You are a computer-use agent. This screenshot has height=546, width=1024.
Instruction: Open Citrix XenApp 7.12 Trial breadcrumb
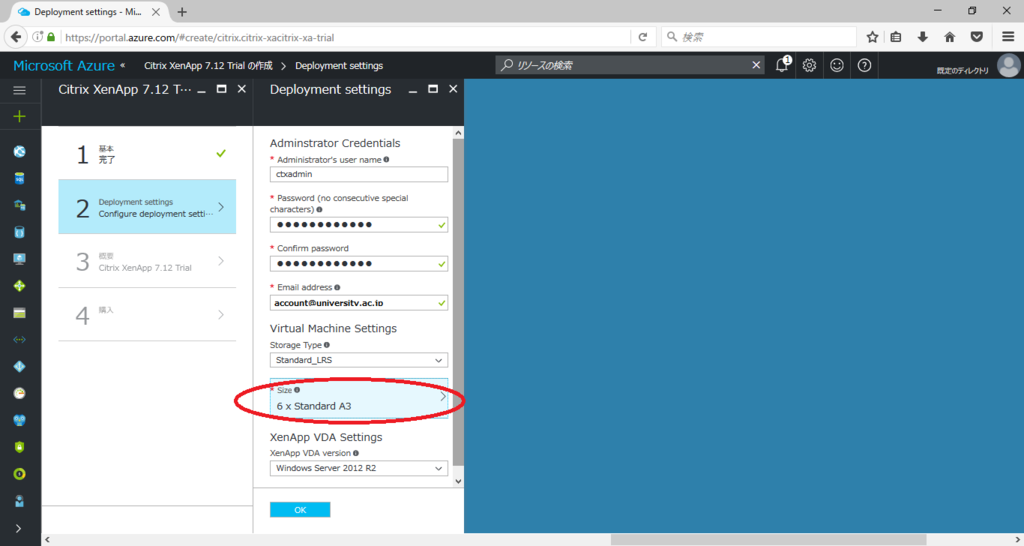click(208, 65)
